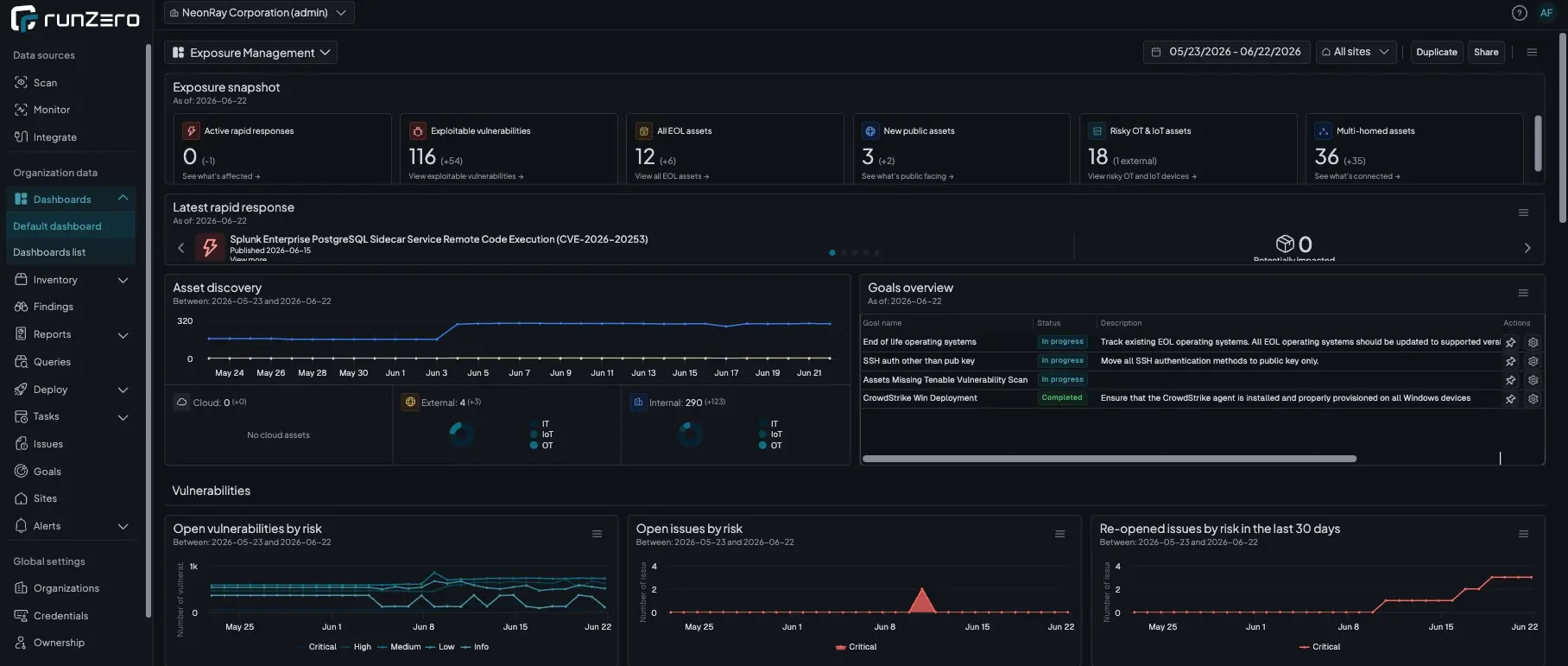The width and height of the screenshot is (1568, 666).
Task: Follow View risky OT and IoT devices link
Action: [1142, 176]
